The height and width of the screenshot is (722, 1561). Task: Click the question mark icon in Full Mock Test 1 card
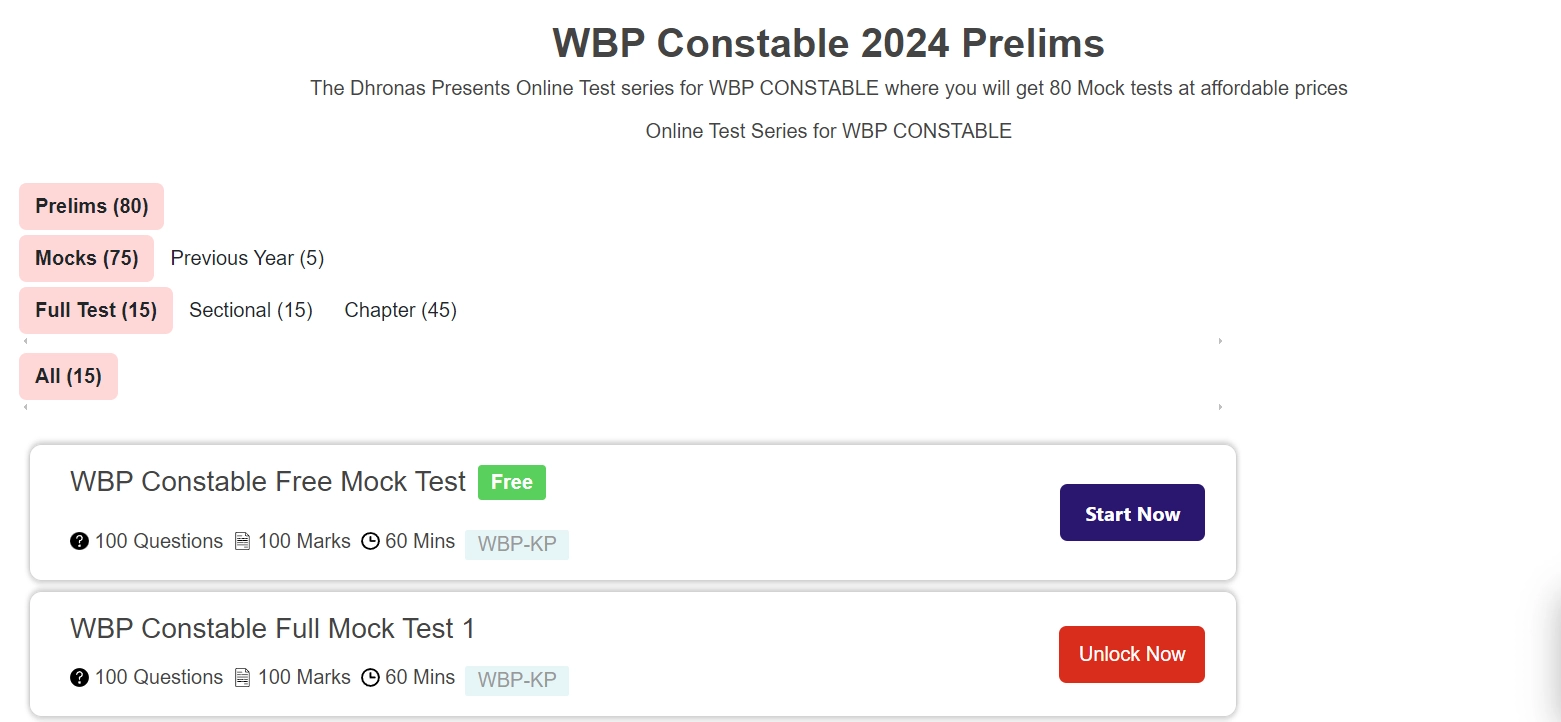tap(79, 677)
